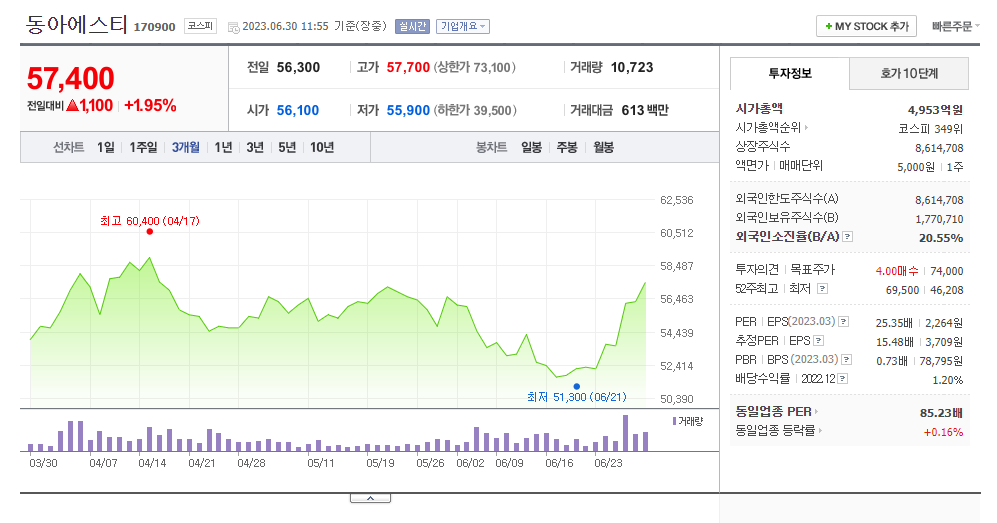This screenshot has height=523, width=997.
Task: Click the 실시간 badge button
Action: coord(412,27)
